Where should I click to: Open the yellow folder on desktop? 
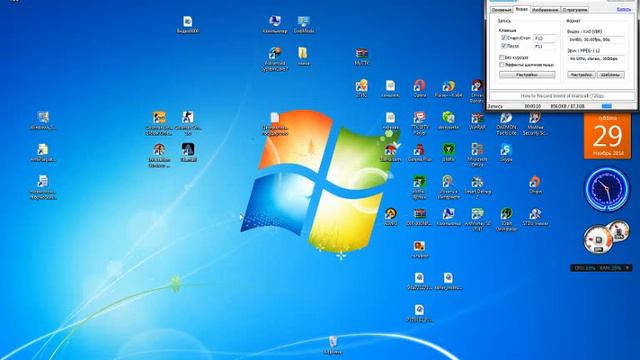point(303,56)
